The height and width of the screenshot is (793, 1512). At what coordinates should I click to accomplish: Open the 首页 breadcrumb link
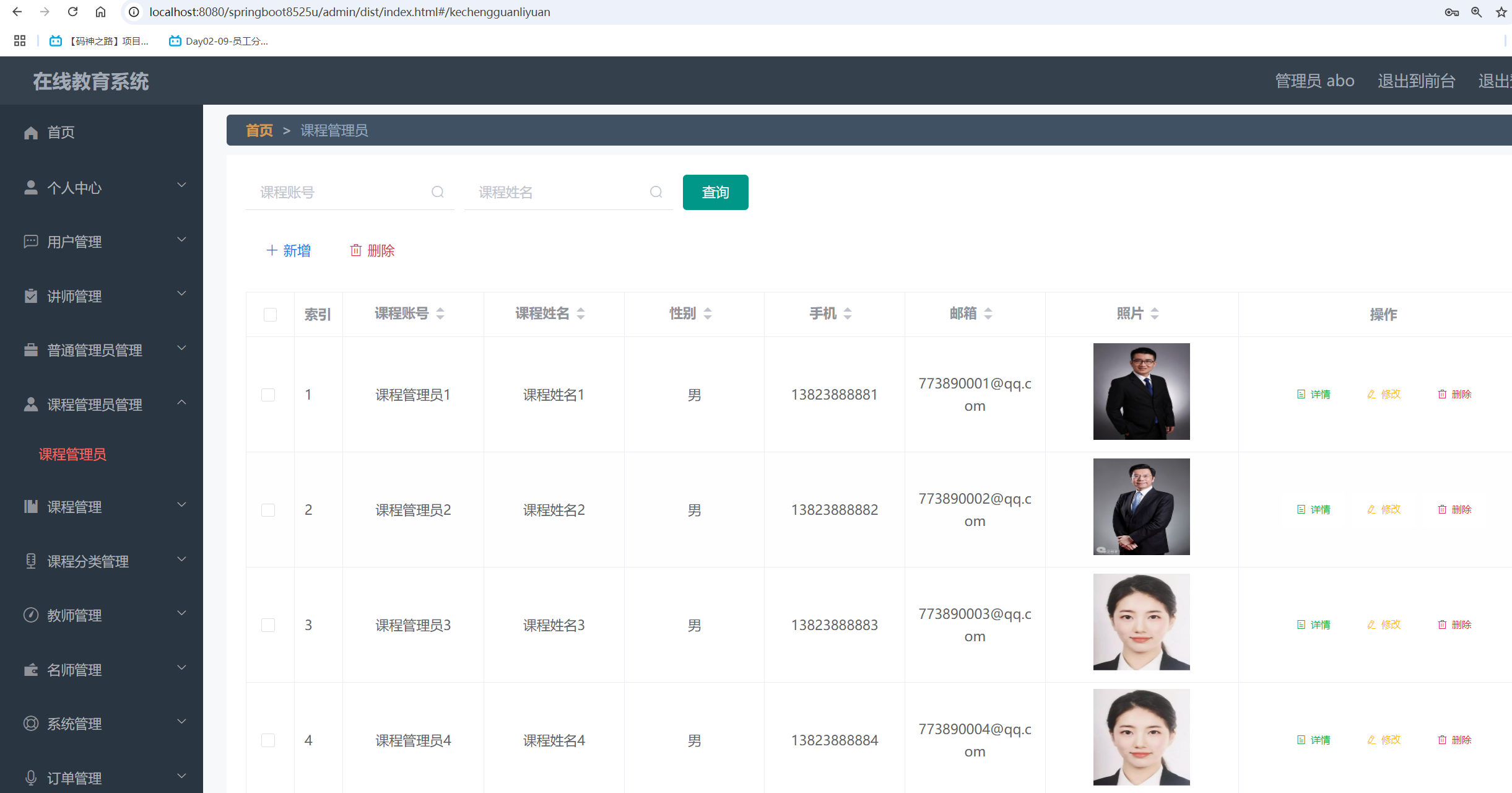pyautogui.click(x=259, y=130)
